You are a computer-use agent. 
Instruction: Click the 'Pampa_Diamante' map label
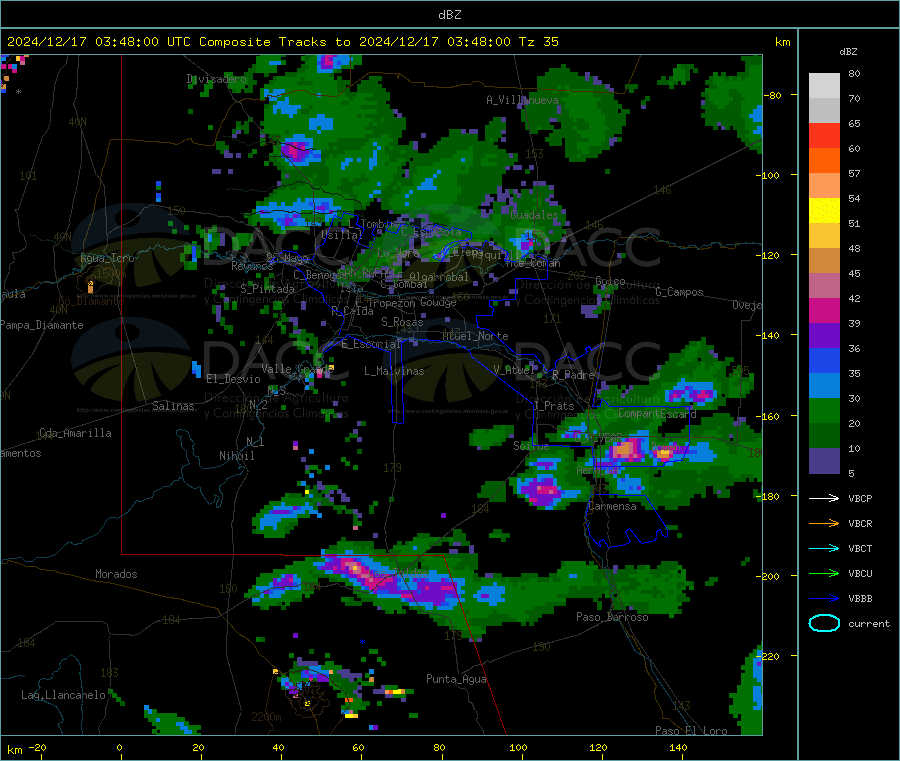[42, 325]
